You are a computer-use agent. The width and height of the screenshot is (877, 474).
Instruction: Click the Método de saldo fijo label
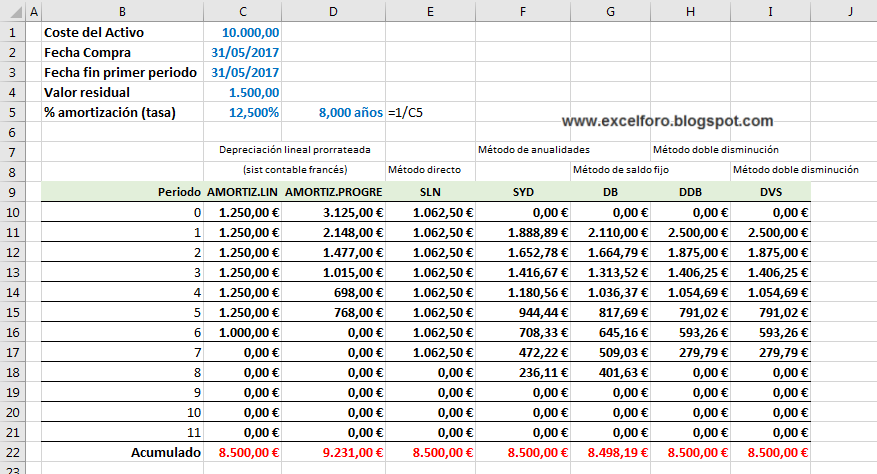[621, 170]
